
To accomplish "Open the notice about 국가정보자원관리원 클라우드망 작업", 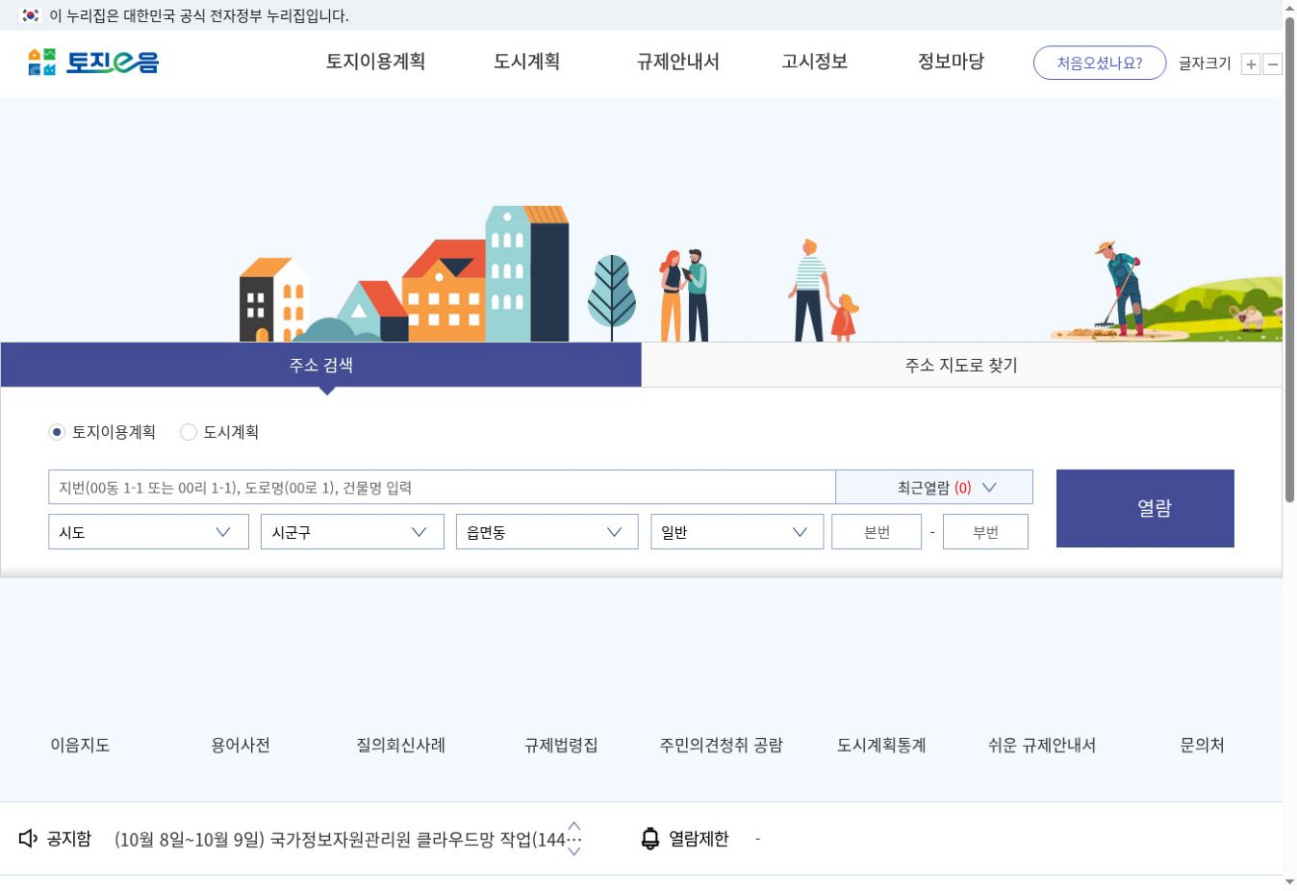I will coord(347,839).
